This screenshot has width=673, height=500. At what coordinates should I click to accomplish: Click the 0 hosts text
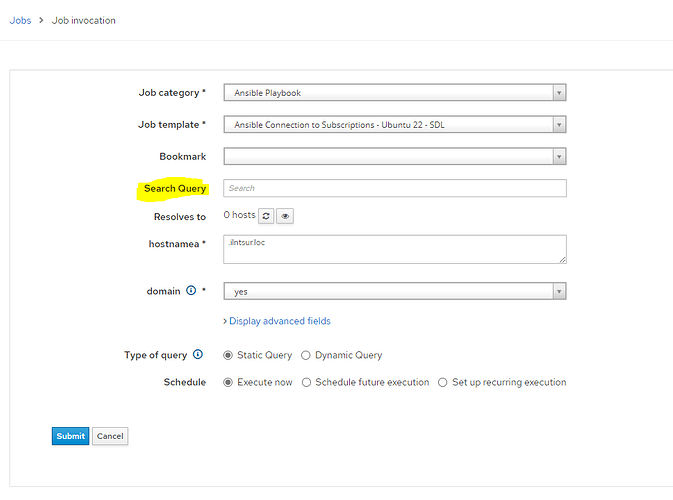[x=239, y=215]
